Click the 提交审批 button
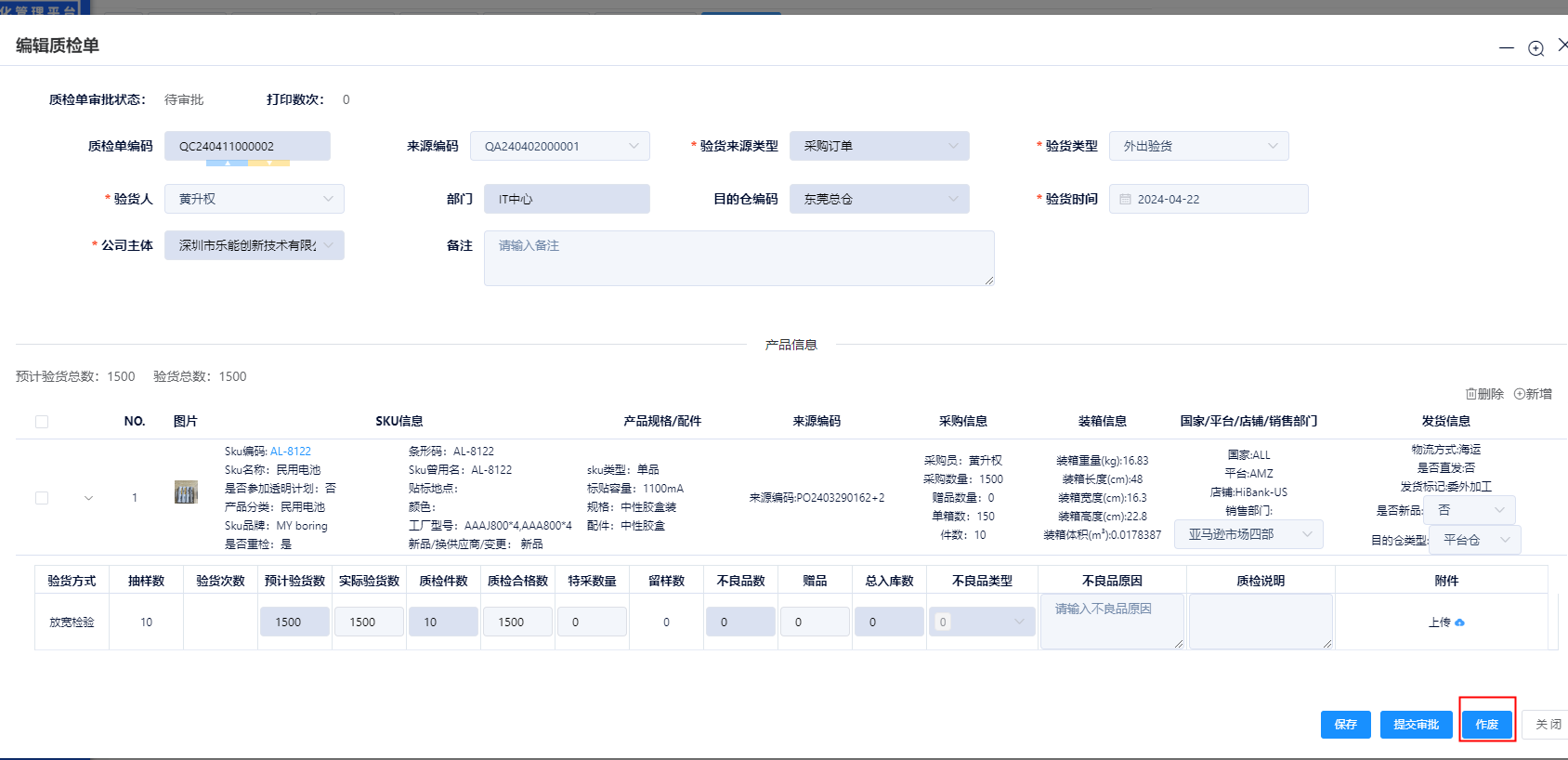Screen dimensions: 1568x760 [1416, 725]
